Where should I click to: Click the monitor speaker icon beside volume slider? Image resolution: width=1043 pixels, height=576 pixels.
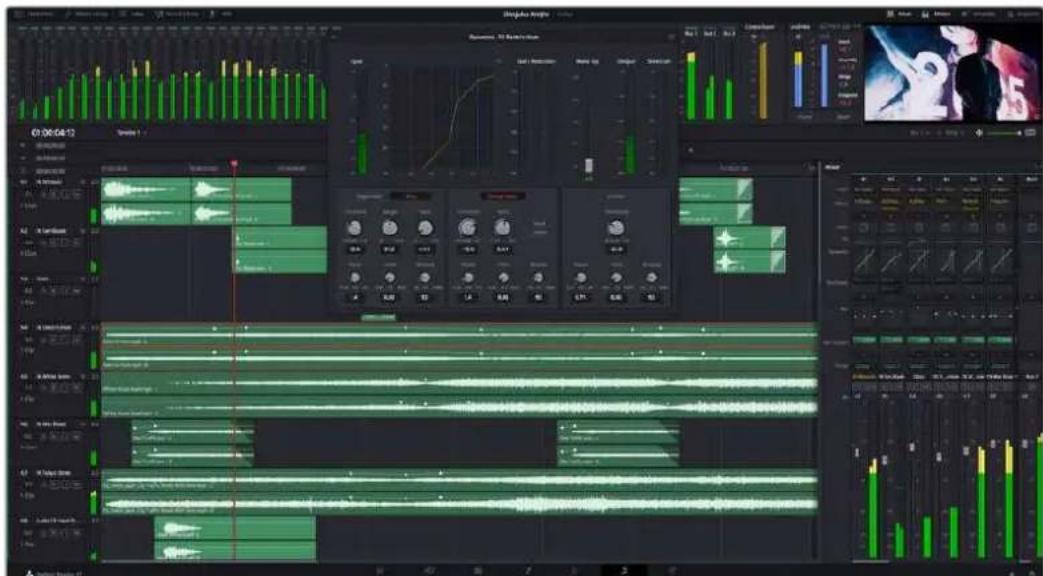click(979, 133)
